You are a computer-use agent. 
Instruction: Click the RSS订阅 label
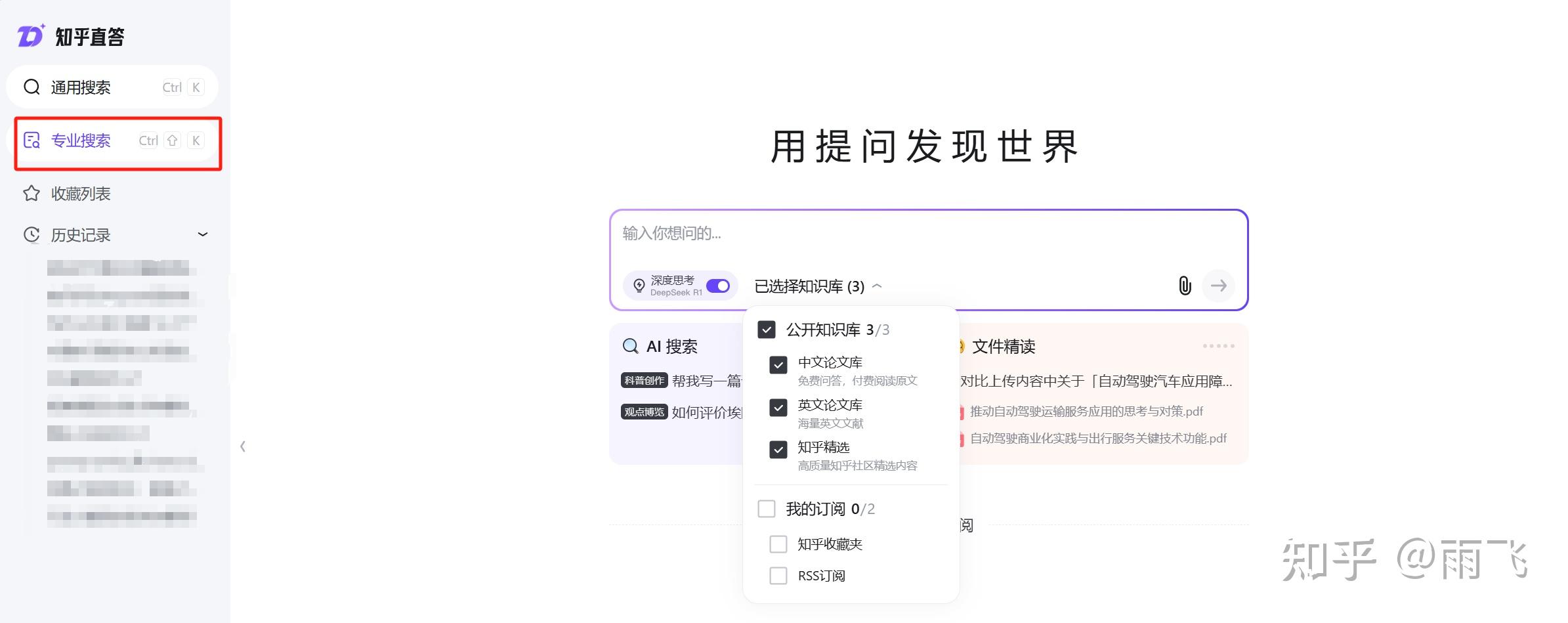pyautogui.click(x=821, y=576)
